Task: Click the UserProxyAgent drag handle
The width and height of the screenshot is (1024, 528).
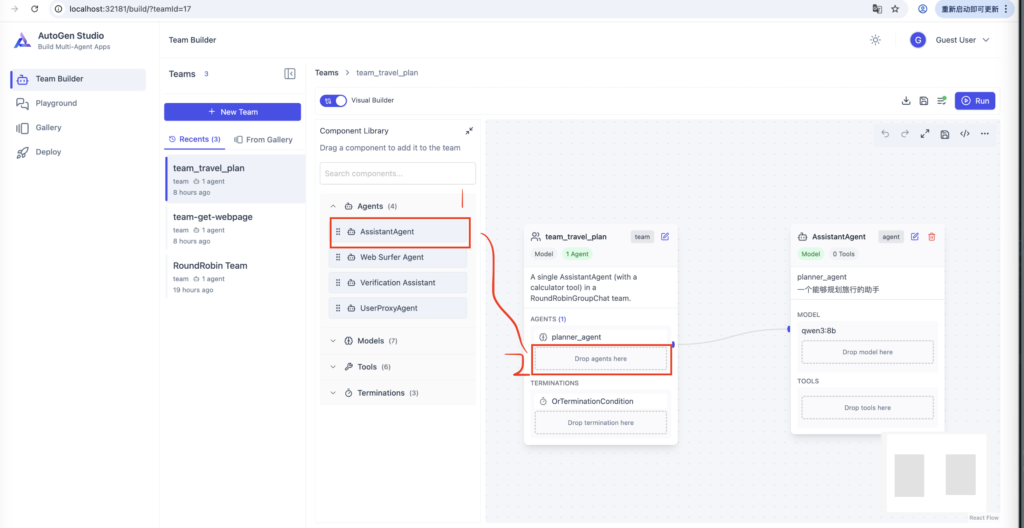Action: coord(338,308)
